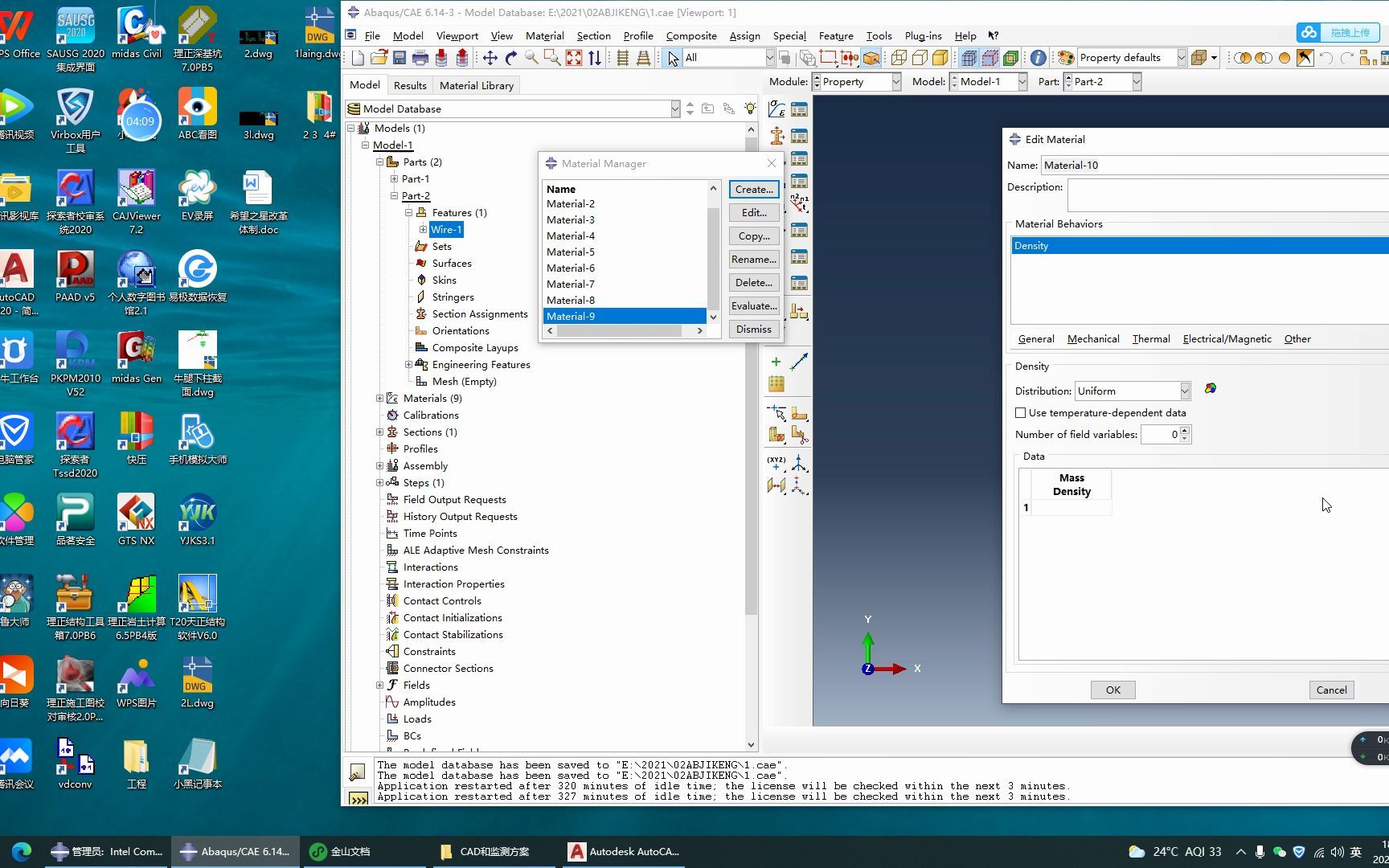Viewport: 1389px width, 868px height.
Task: Expand the Steps (1) tree node
Action: click(x=379, y=483)
